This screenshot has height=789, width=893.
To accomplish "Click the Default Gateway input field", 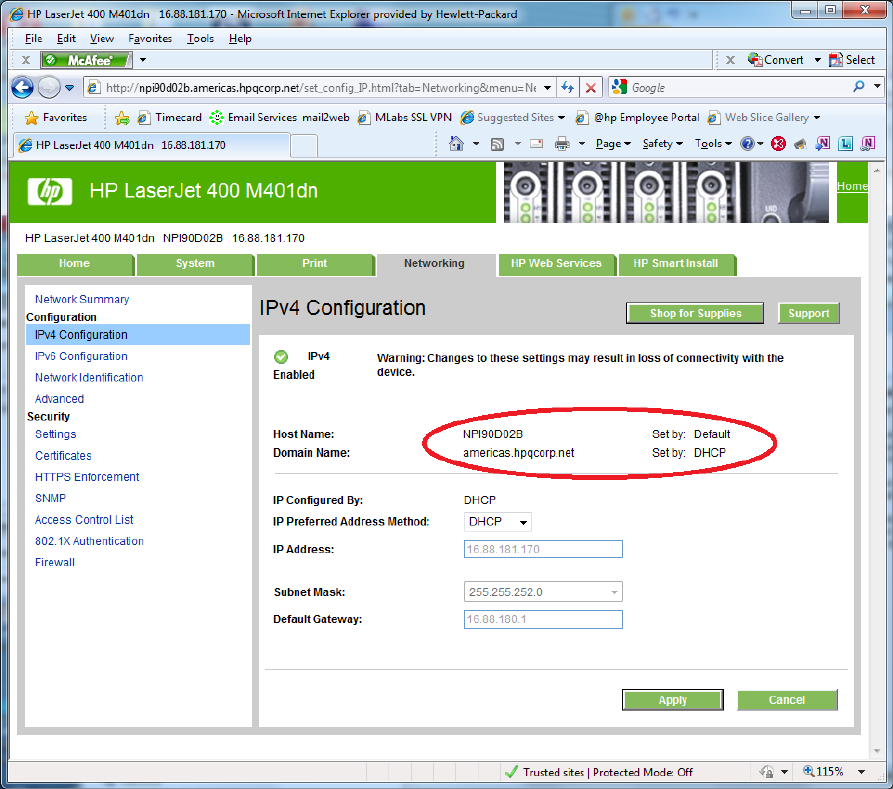I will [x=543, y=619].
